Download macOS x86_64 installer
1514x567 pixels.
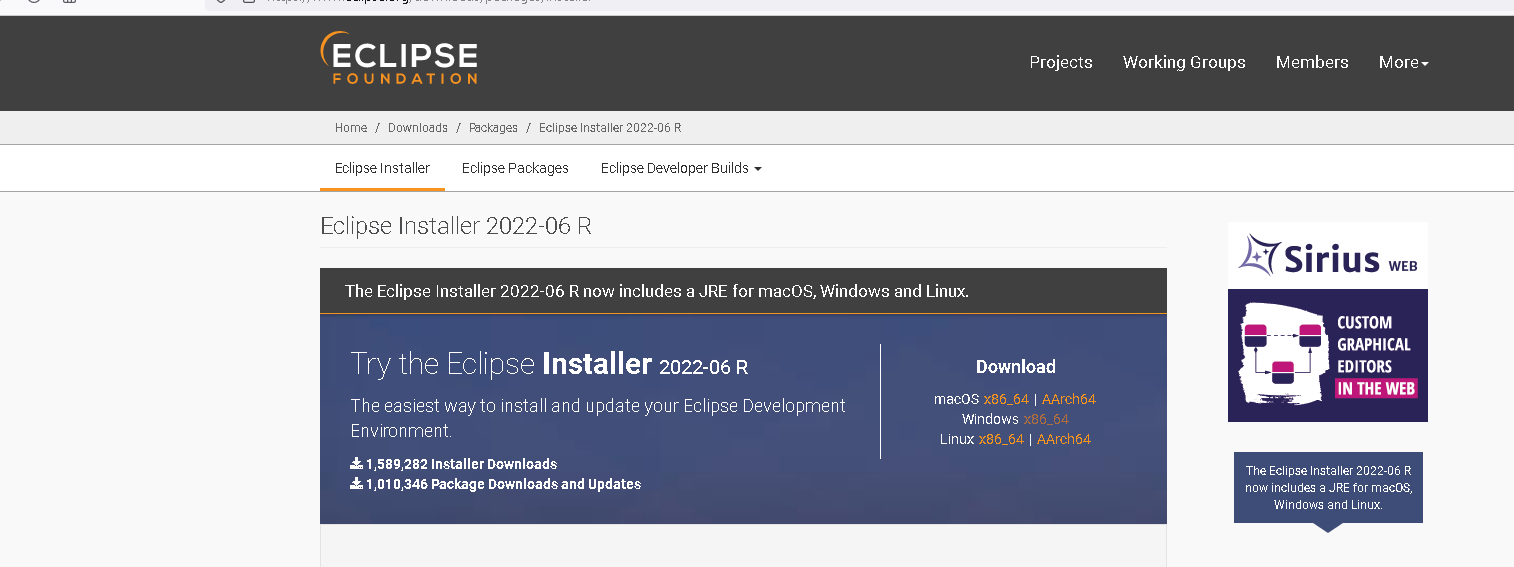click(x=1006, y=399)
